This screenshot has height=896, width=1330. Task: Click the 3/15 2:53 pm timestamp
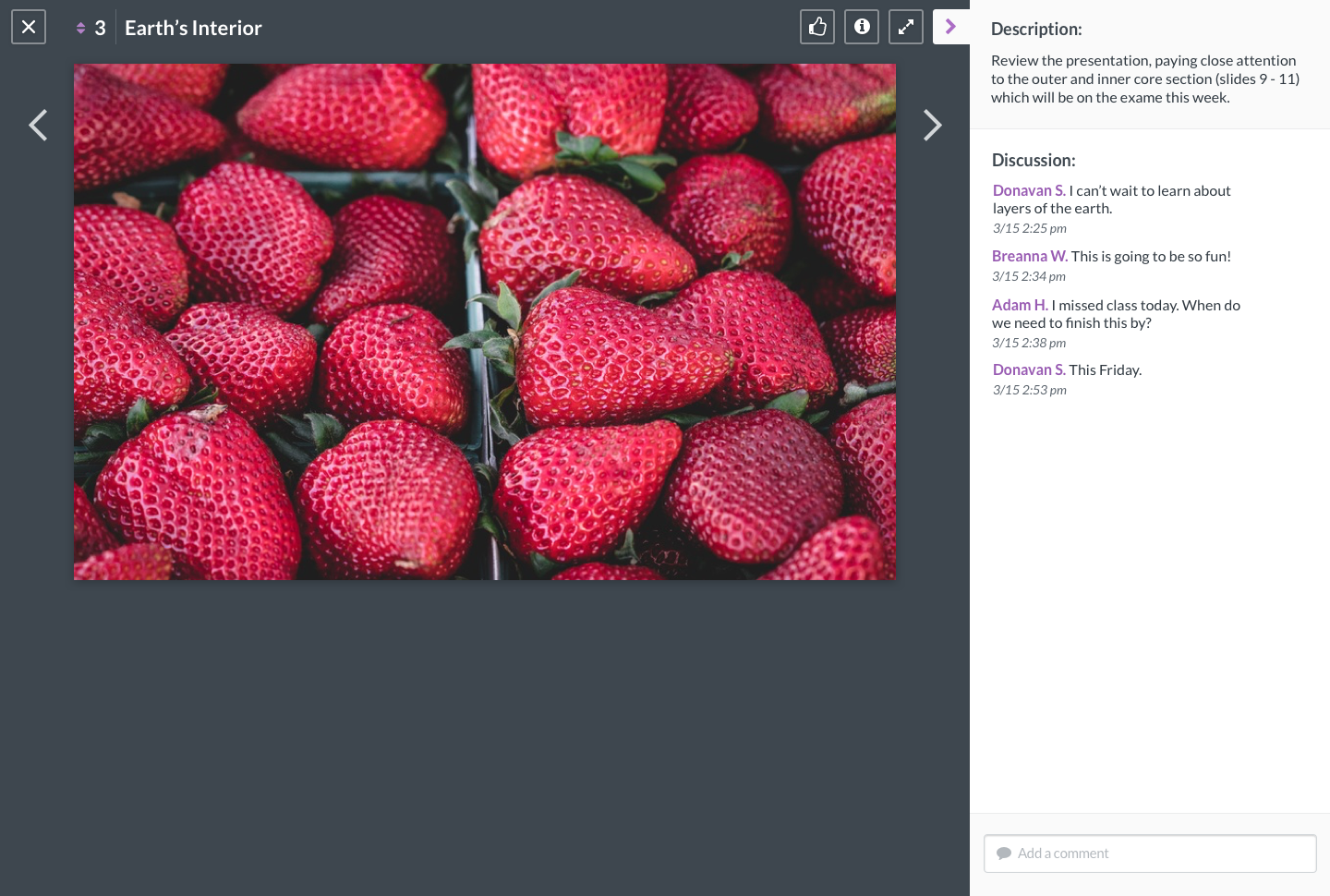coord(1030,390)
